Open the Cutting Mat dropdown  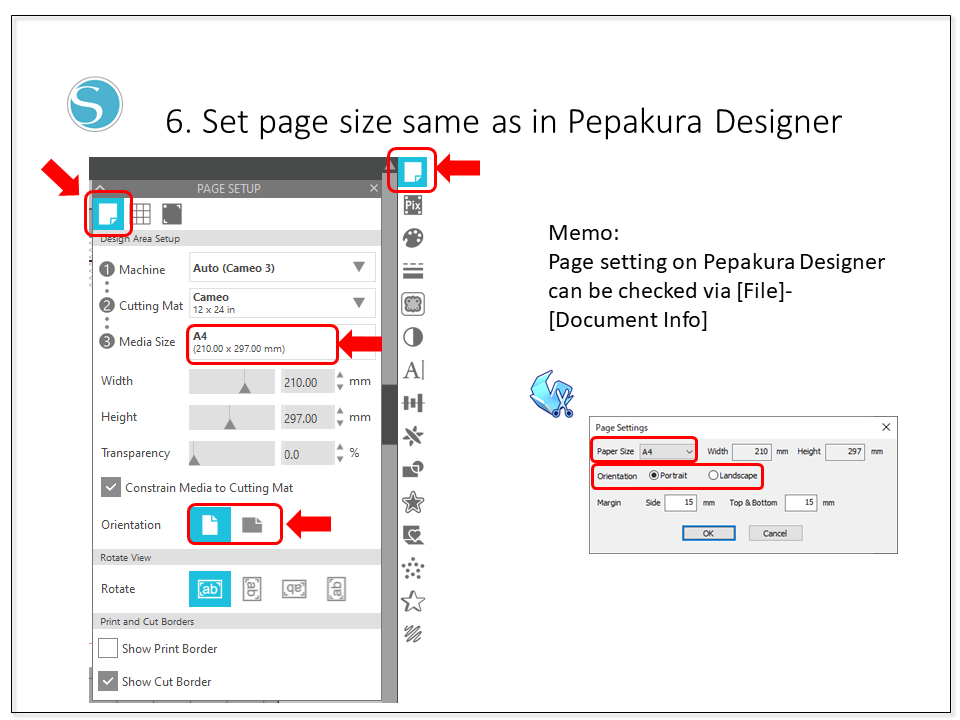(x=282, y=303)
